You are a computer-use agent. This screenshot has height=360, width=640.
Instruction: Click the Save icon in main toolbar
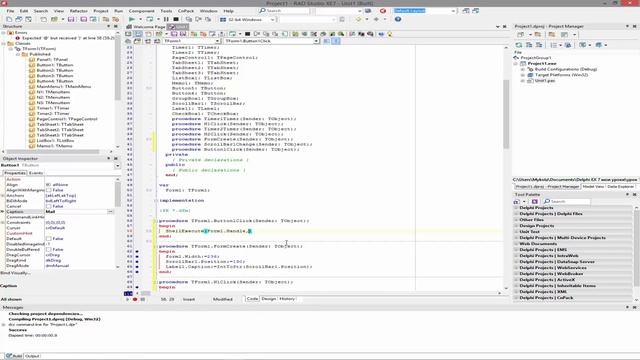71,19
